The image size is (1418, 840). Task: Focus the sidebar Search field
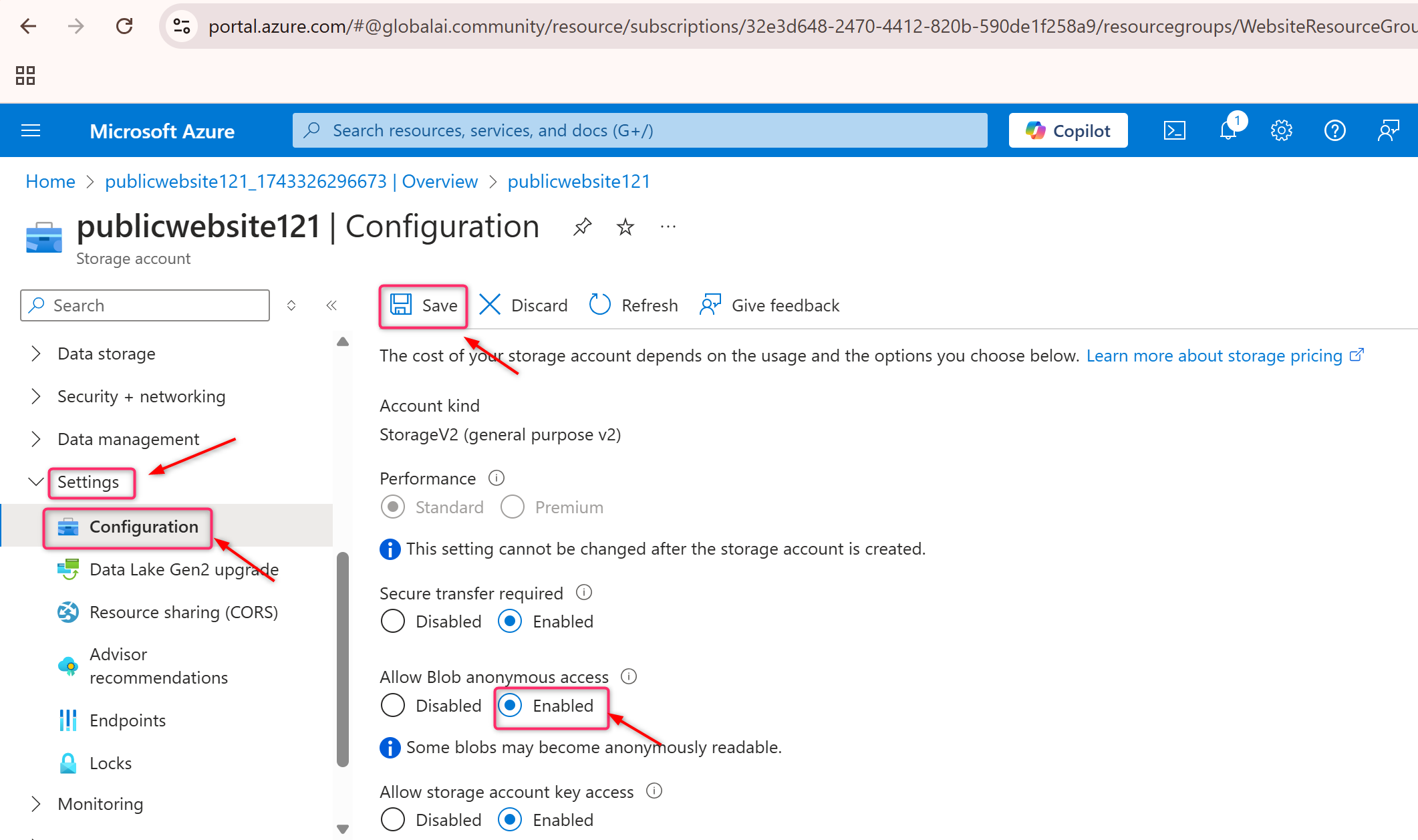coord(145,305)
